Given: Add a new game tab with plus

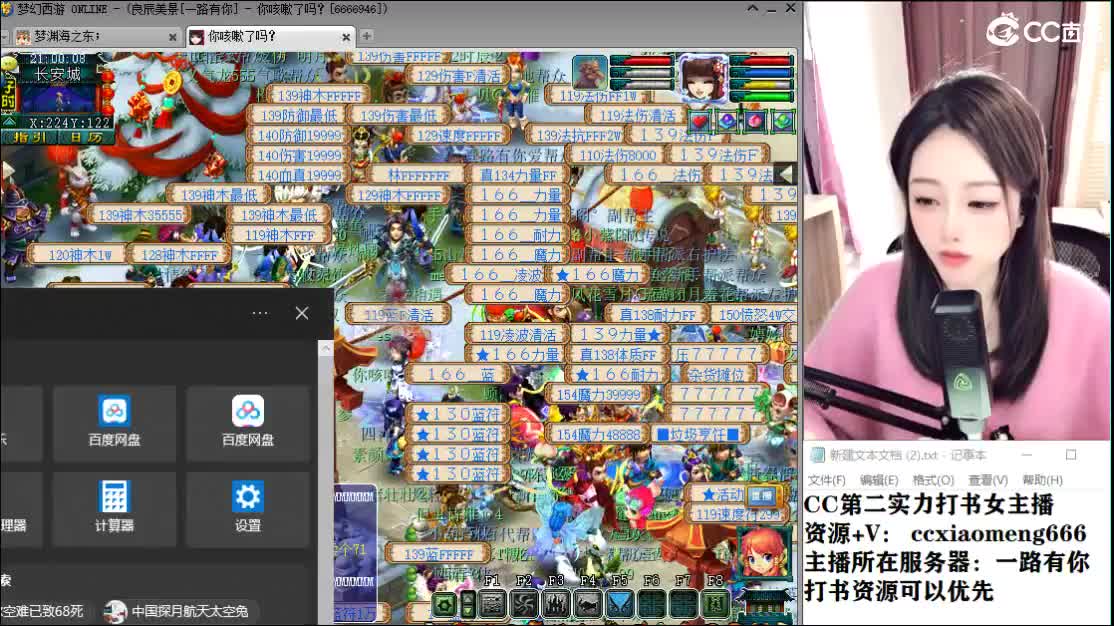Looking at the screenshot, I should (x=367, y=36).
